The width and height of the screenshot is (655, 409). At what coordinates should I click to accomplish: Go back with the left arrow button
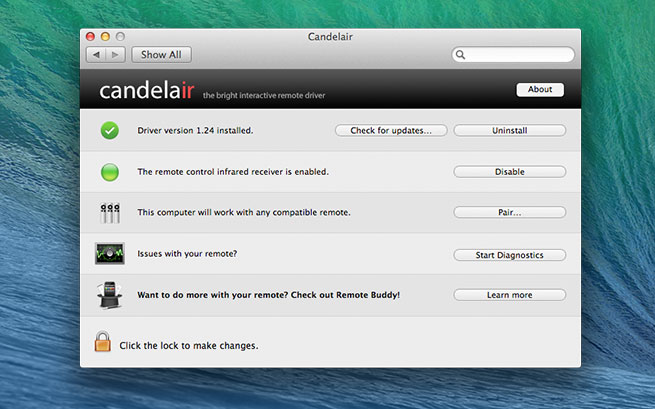pos(96,55)
